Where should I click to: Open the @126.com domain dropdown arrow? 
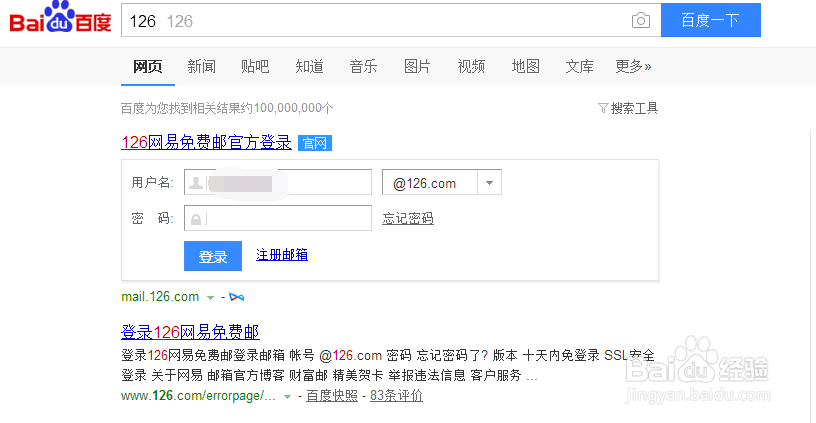[489, 183]
